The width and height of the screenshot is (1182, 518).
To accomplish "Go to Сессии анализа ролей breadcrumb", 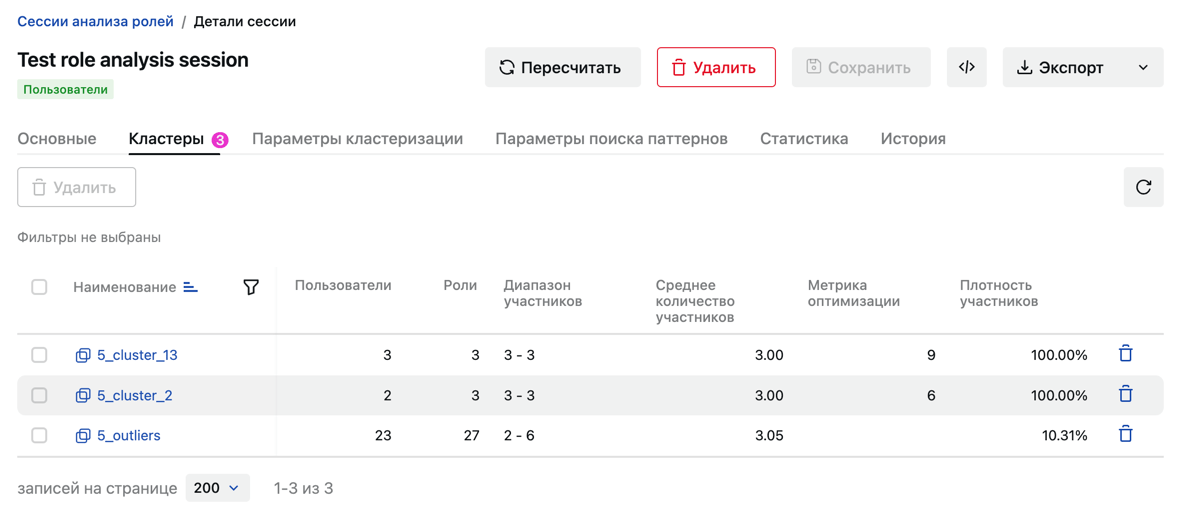I will pos(96,21).
